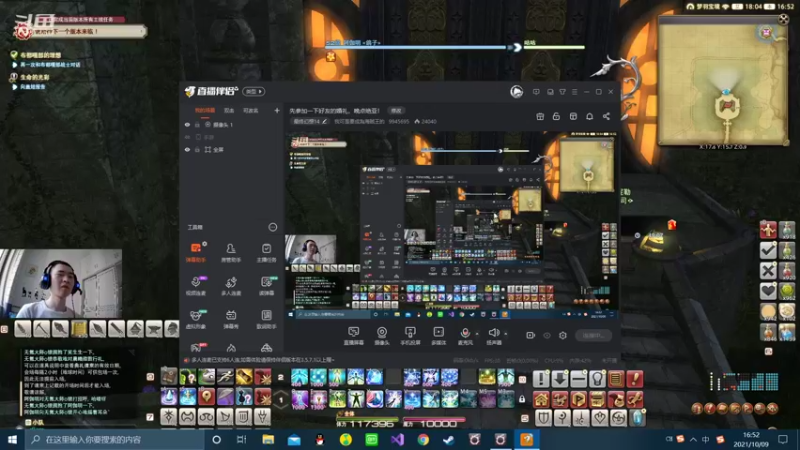The width and height of the screenshot is (800, 450).
Task: Open Steam from taskbar
Action: tap(449, 439)
